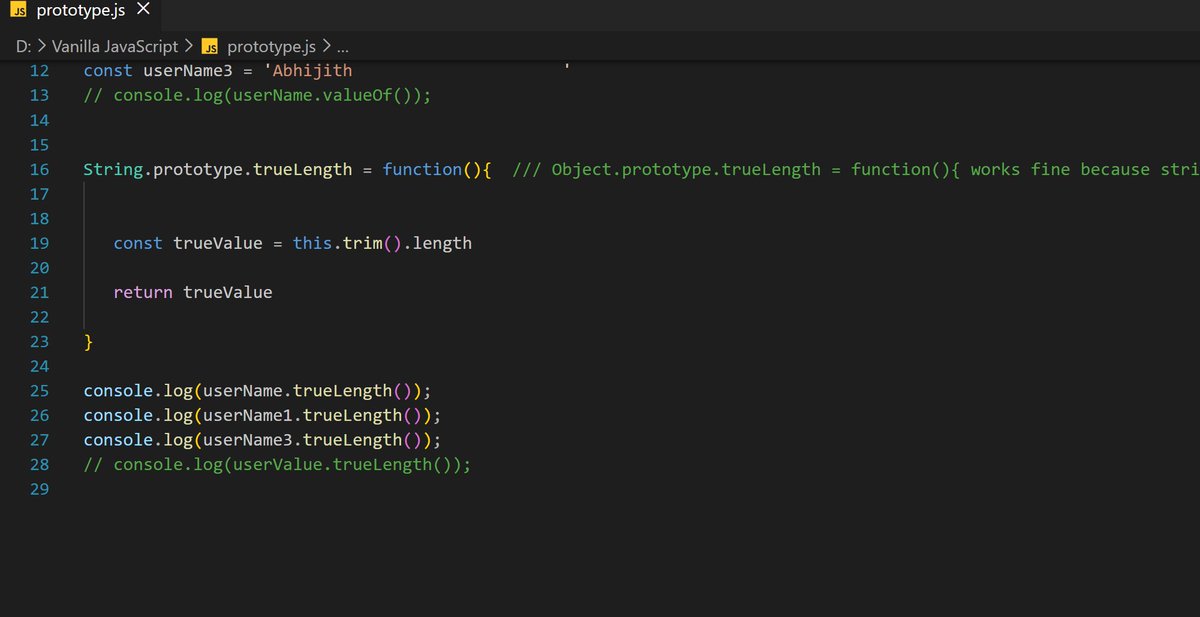Click the JS file icon in the breadcrumb bar
Viewport: 1200px width, 617px height.
point(210,46)
